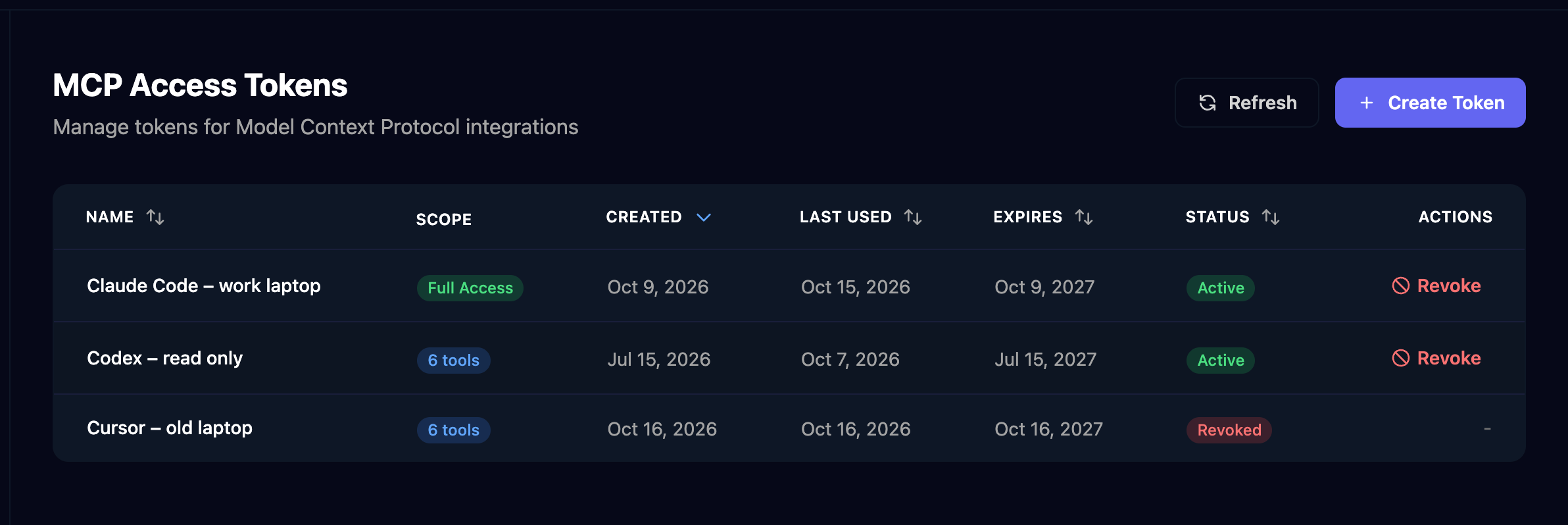Screen dimensions: 1568x525
Task: Click expiry date Oct 16, 2027
Action: coord(1049,430)
